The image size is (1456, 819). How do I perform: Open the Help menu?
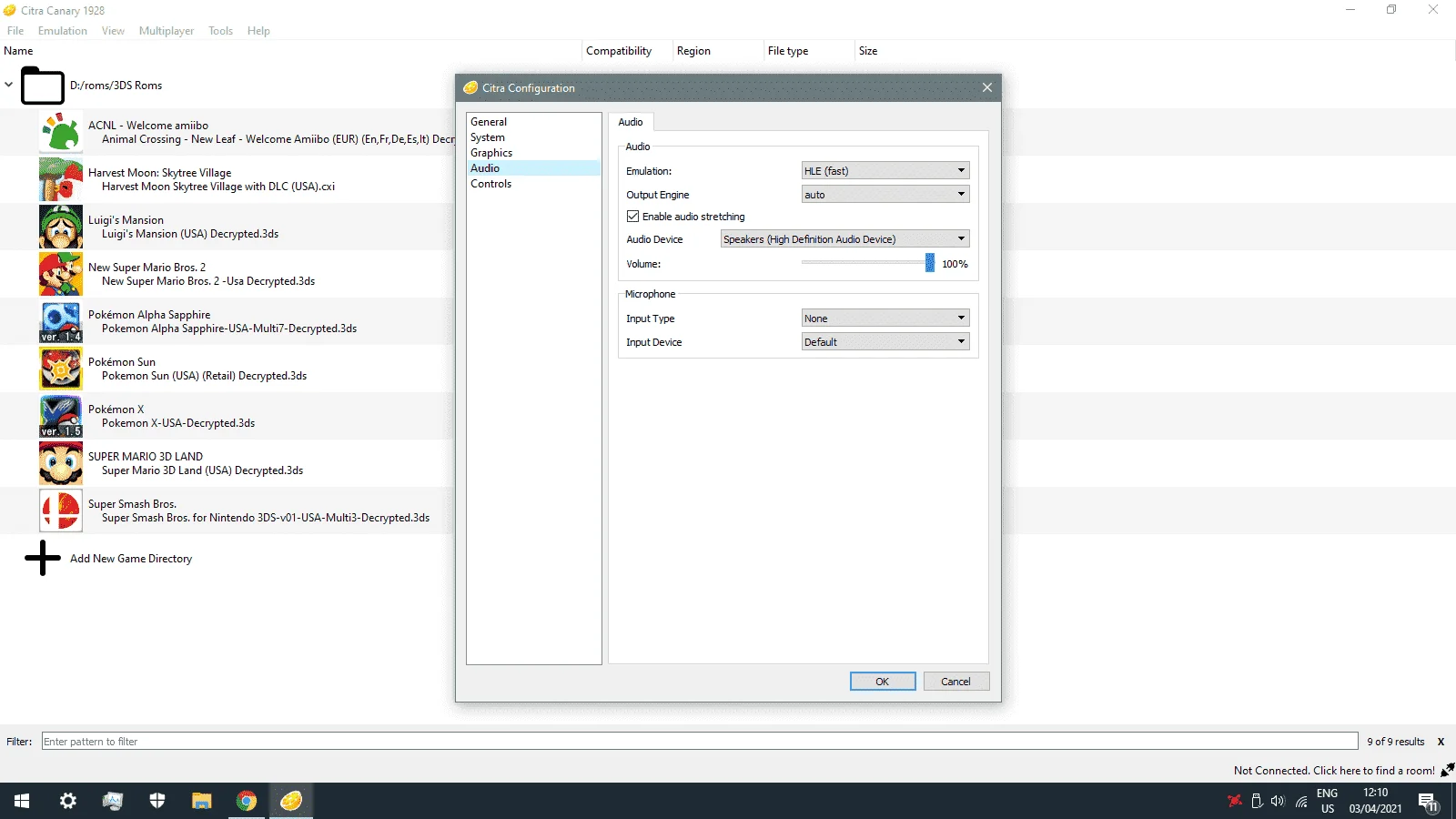tap(258, 31)
